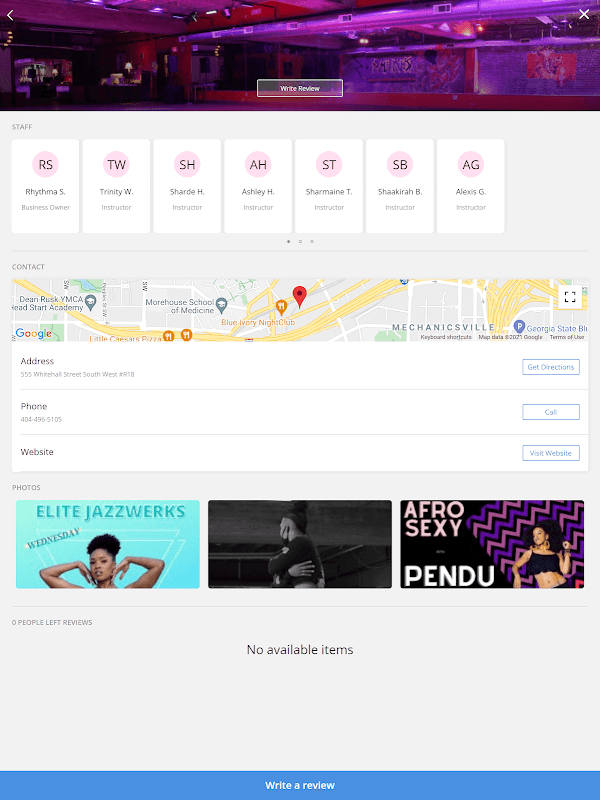
Task: Jump to third staff carousel page dot
Action: [312, 241]
